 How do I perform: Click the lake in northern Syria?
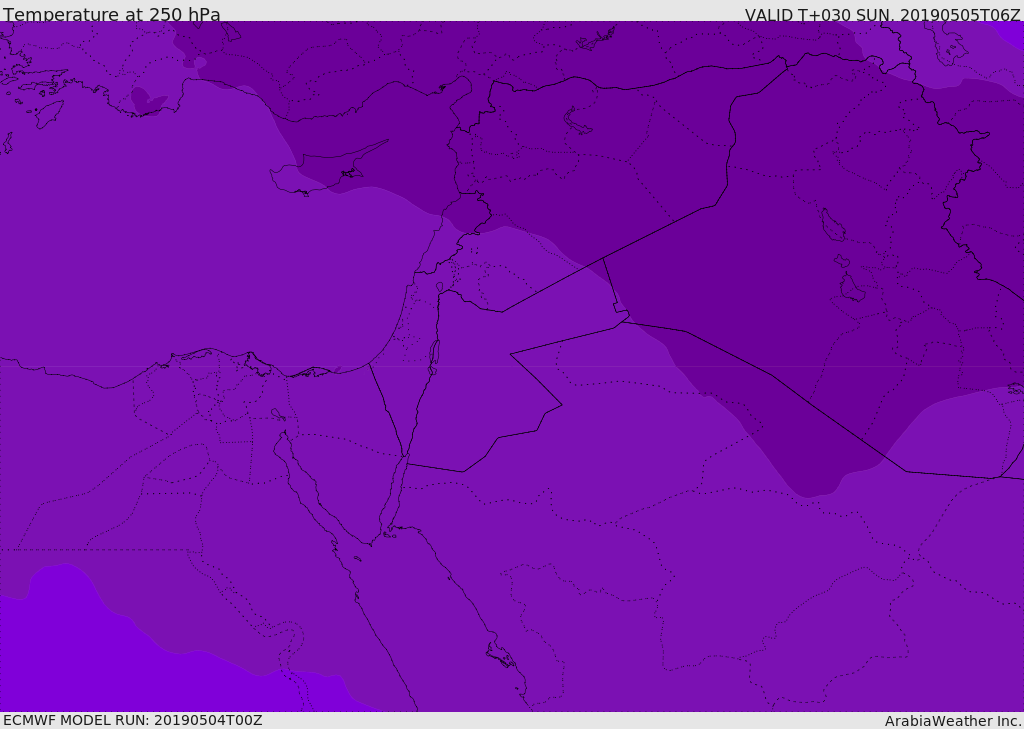[x=578, y=121]
